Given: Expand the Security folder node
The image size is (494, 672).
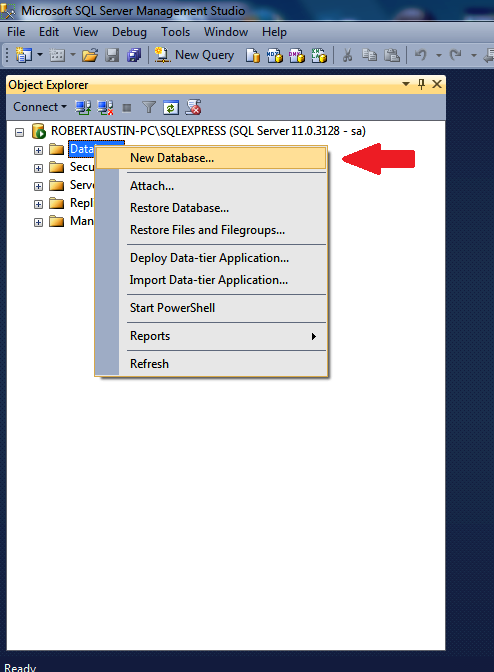Looking at the screenshot, I should [x=38, y=168].
